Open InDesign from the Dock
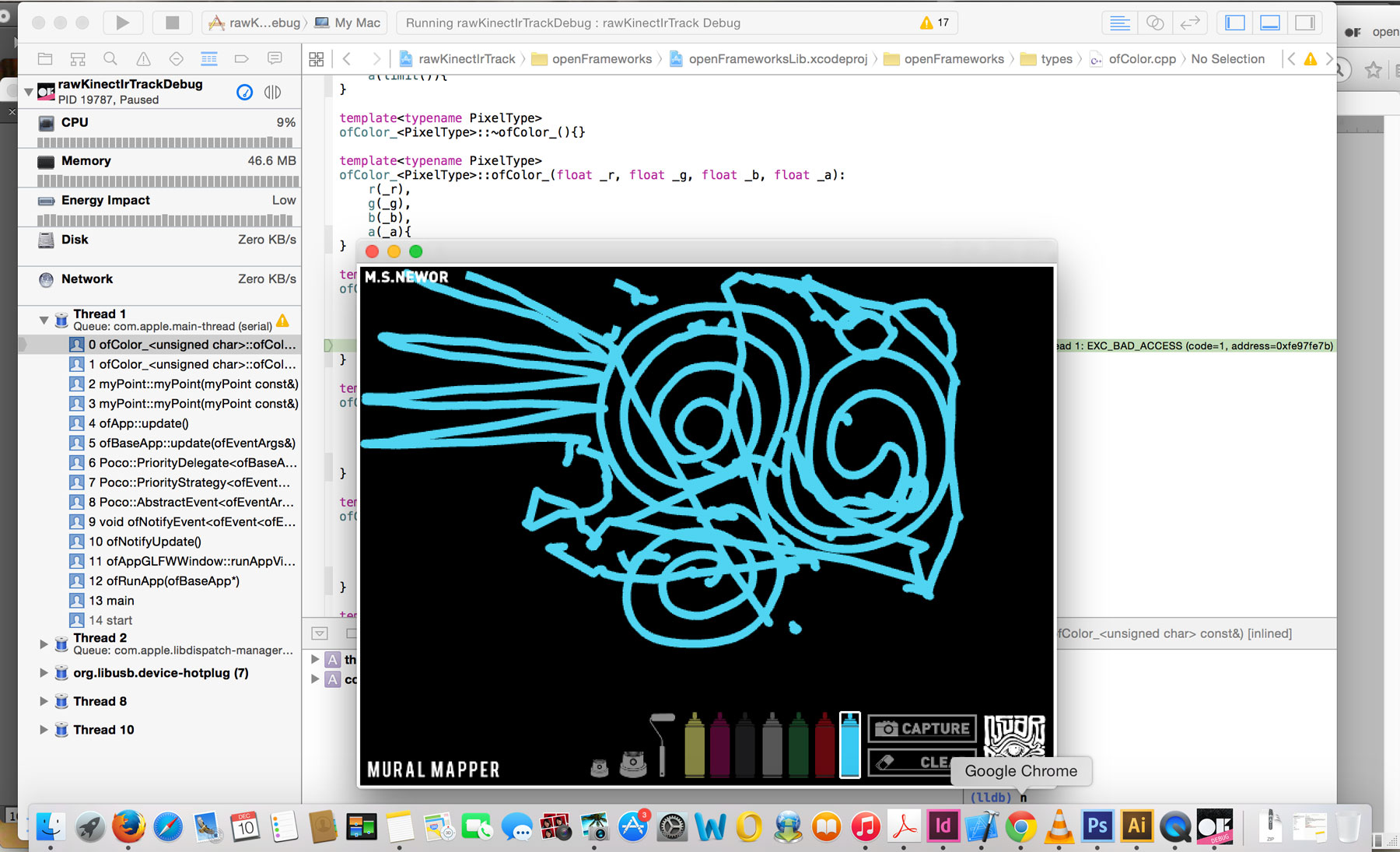The width and height of the screenshot is (1400, 852). click(x=943, y=826)
